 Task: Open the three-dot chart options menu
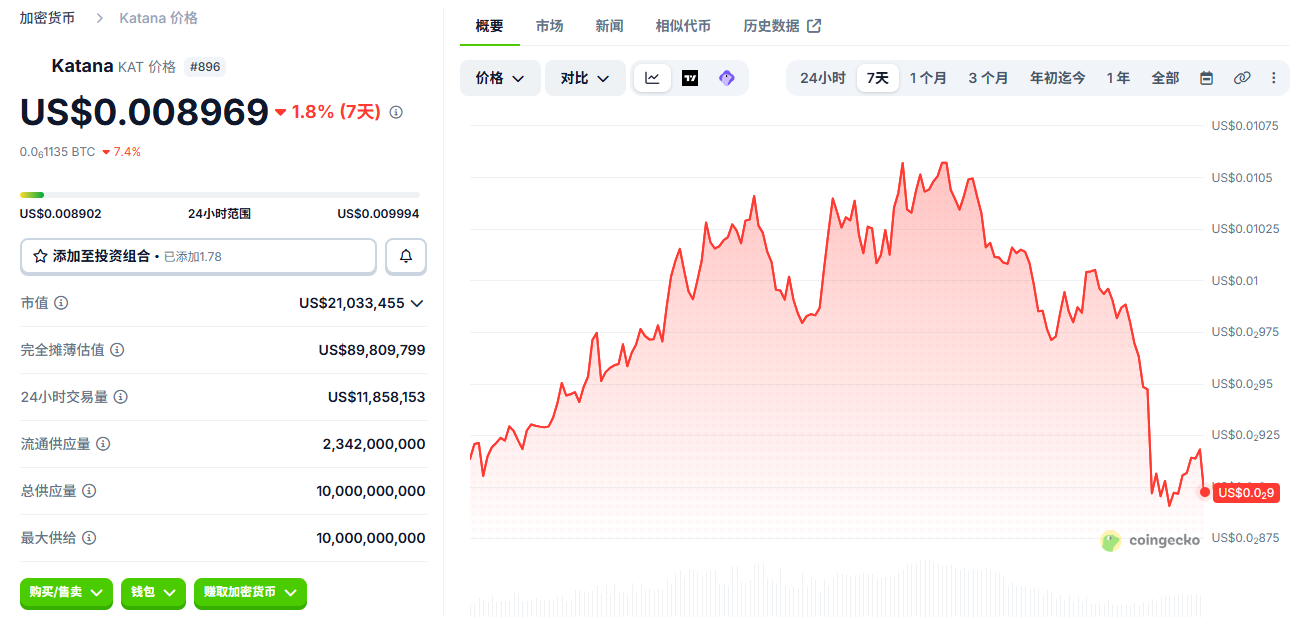point(1273,78)
